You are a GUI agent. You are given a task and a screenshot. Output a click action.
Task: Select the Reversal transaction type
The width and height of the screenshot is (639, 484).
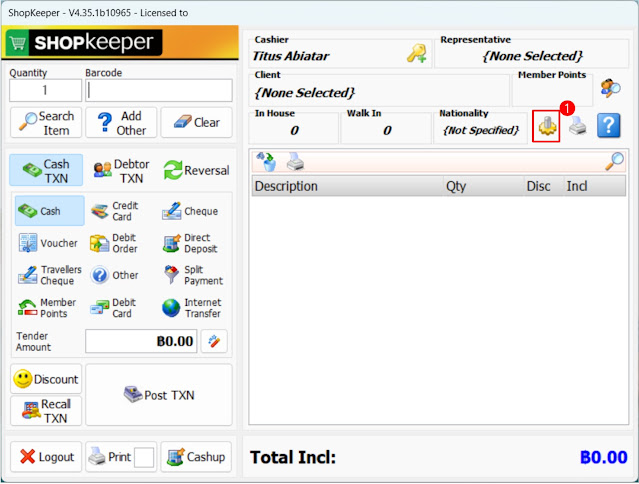[x=196, y=171]
